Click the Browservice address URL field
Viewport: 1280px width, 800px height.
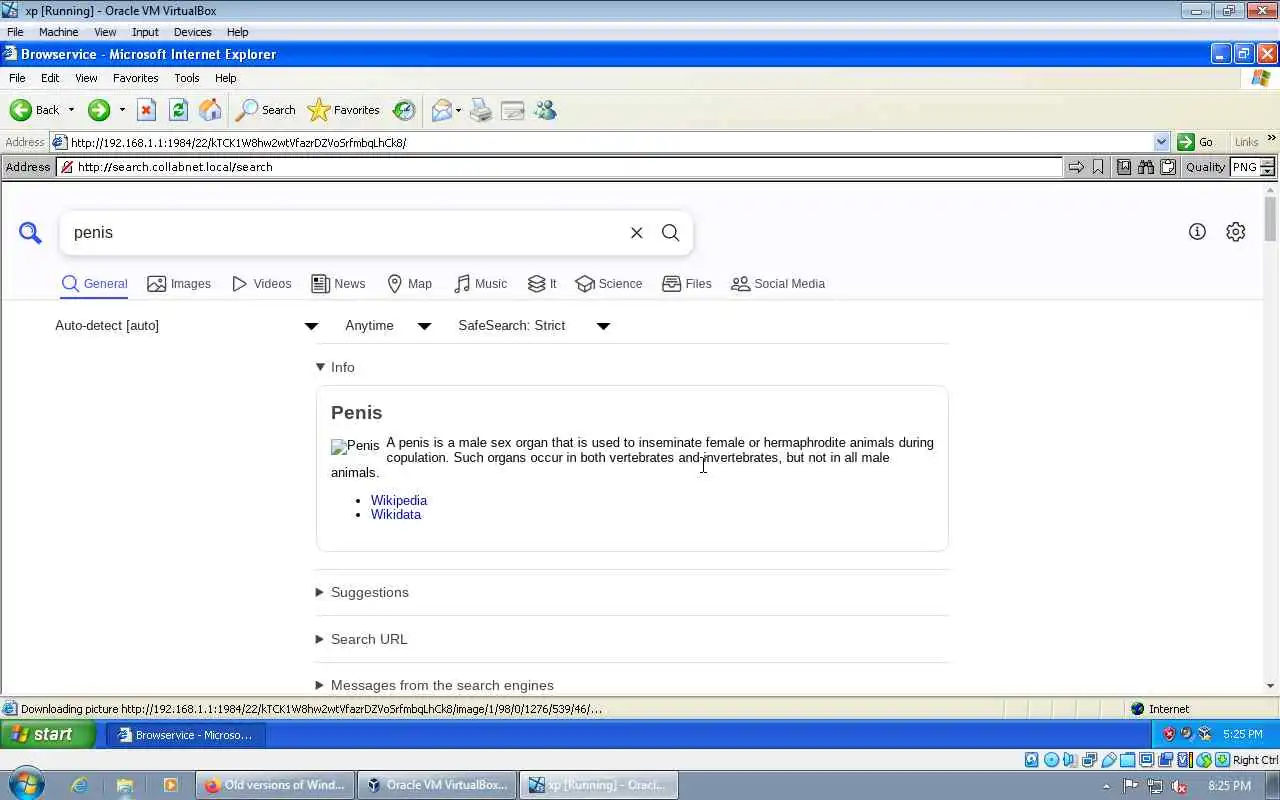pos(560,167)
